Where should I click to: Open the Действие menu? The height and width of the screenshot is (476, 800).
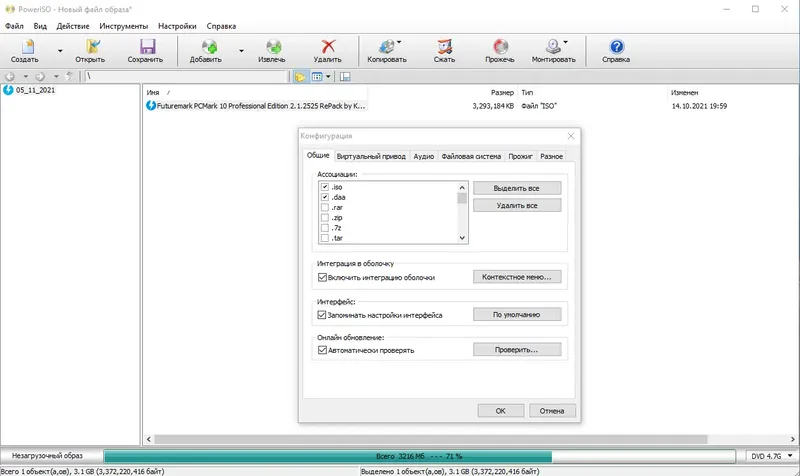tap(73, 26)
